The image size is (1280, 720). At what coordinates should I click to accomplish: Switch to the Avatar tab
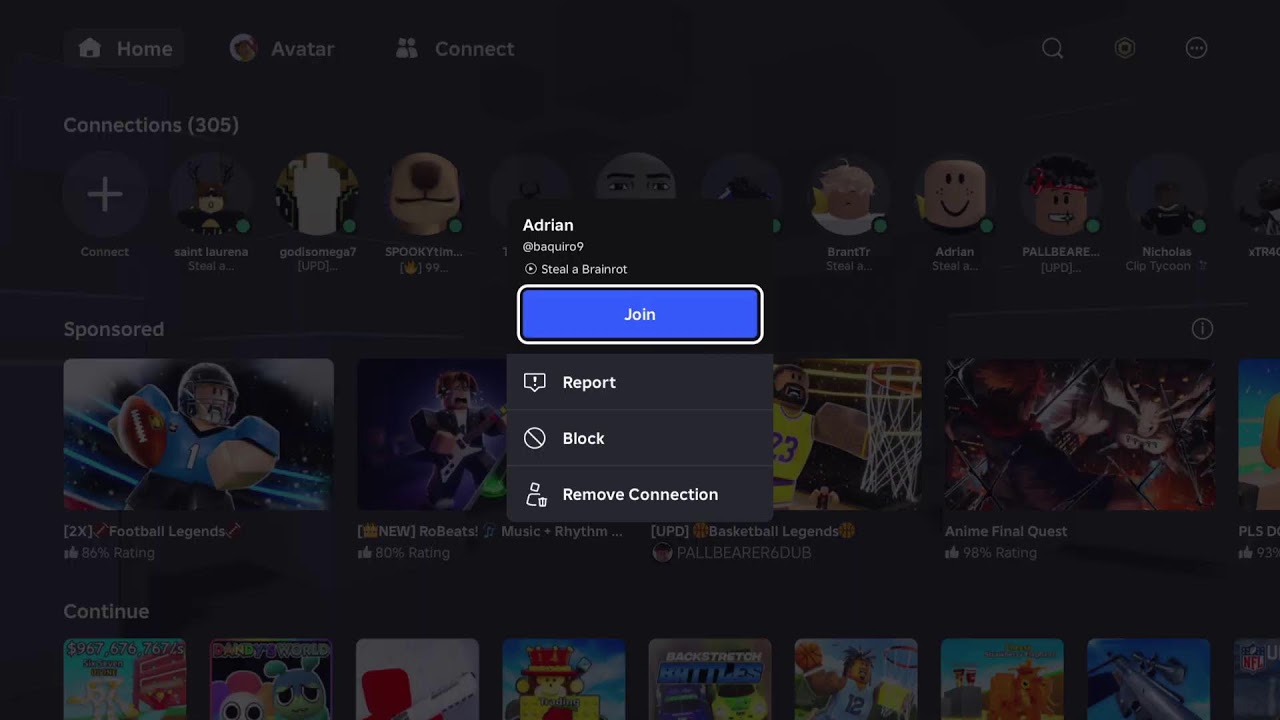click(282, 49)
